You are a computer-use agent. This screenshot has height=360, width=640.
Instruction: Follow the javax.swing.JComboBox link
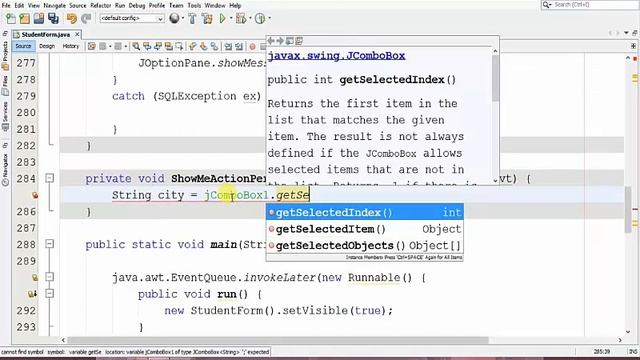pyautogui.click(x=336, y=56)
